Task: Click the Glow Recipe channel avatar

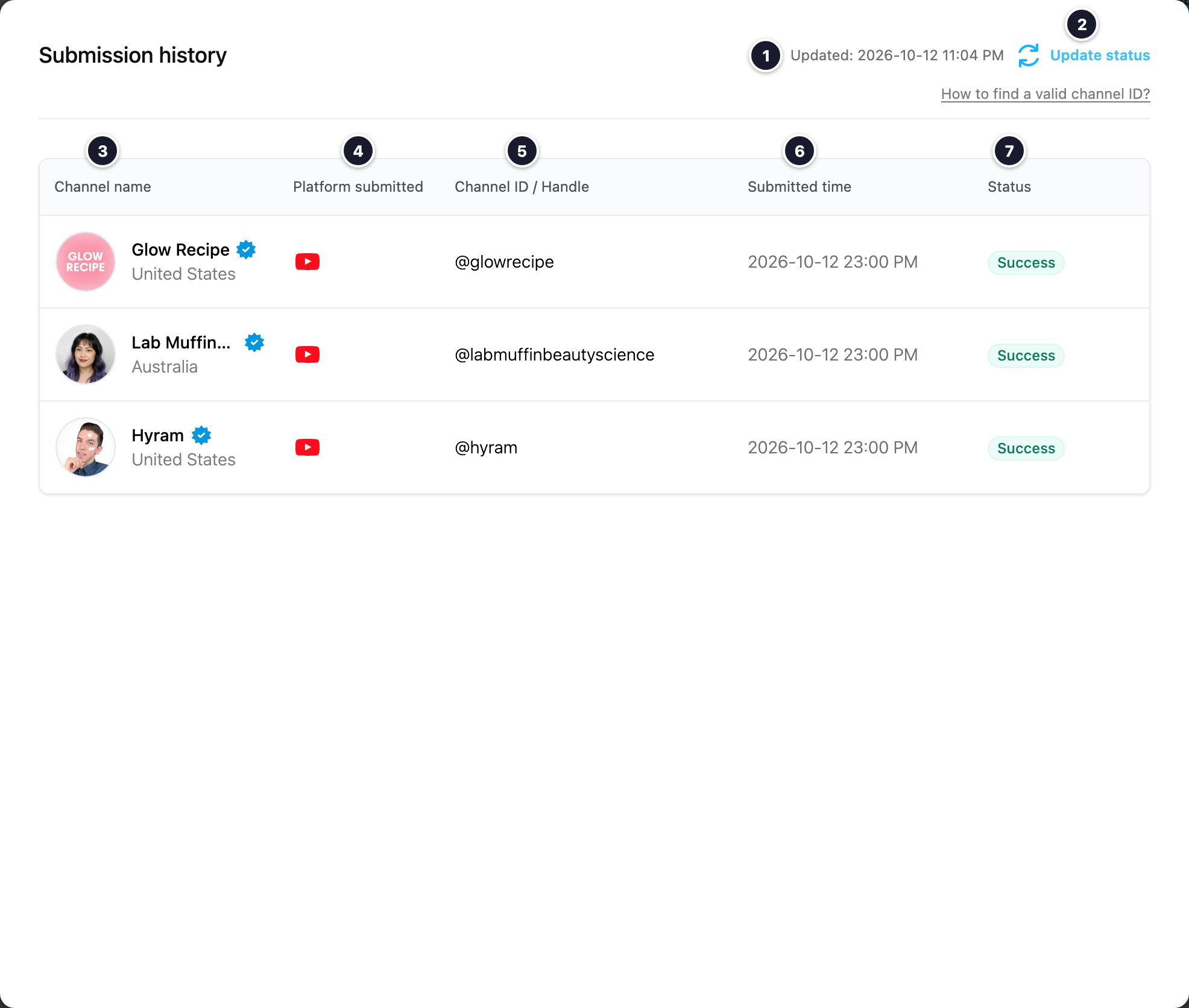Action: [x=86, y=262]
